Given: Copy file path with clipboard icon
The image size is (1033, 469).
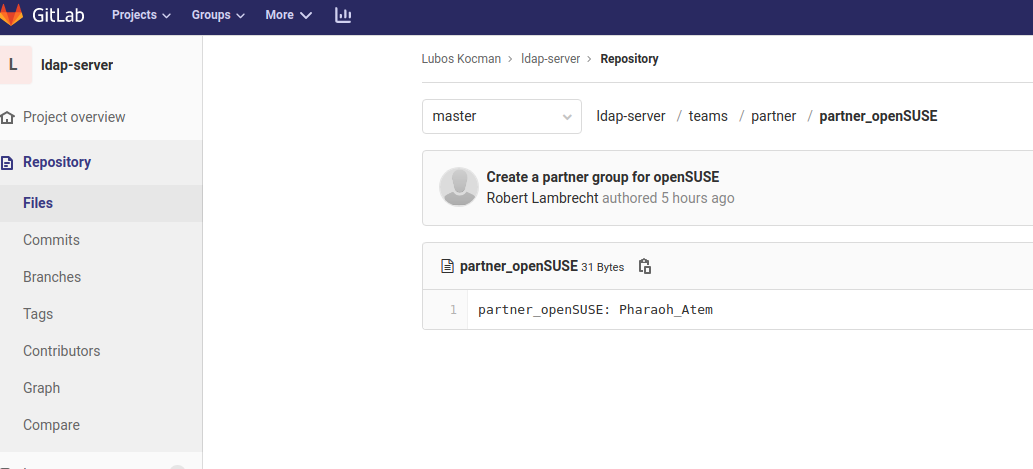Looking at the screenshot, I should click(645, 266).
